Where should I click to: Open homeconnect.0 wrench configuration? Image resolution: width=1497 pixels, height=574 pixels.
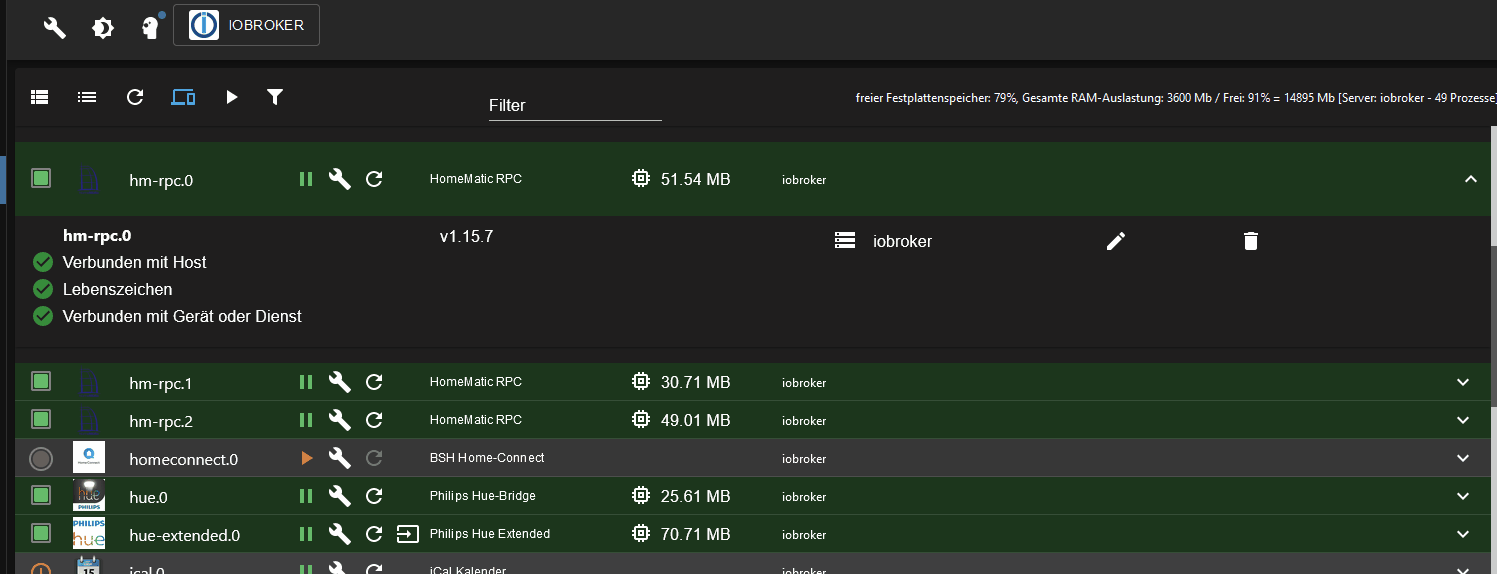click(x=340, y=458)
